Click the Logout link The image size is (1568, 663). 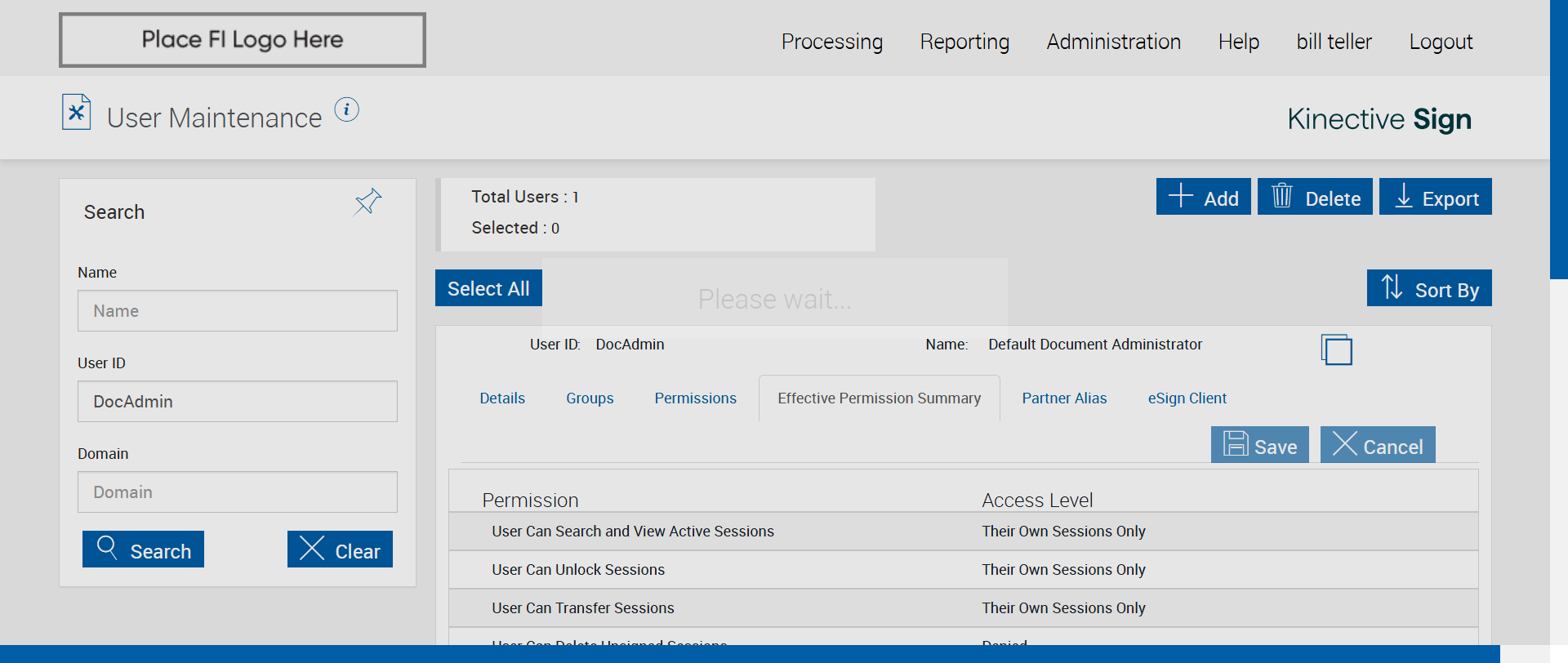point(1441,42)
